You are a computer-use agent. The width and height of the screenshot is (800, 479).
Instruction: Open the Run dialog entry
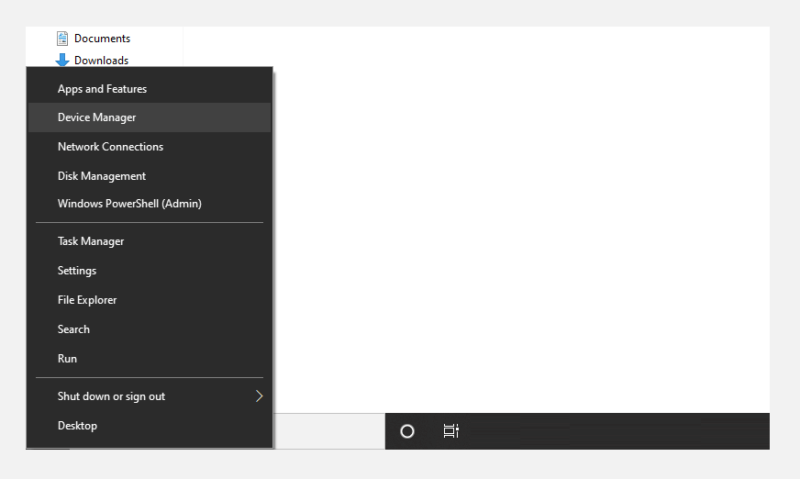click(149, 359)
